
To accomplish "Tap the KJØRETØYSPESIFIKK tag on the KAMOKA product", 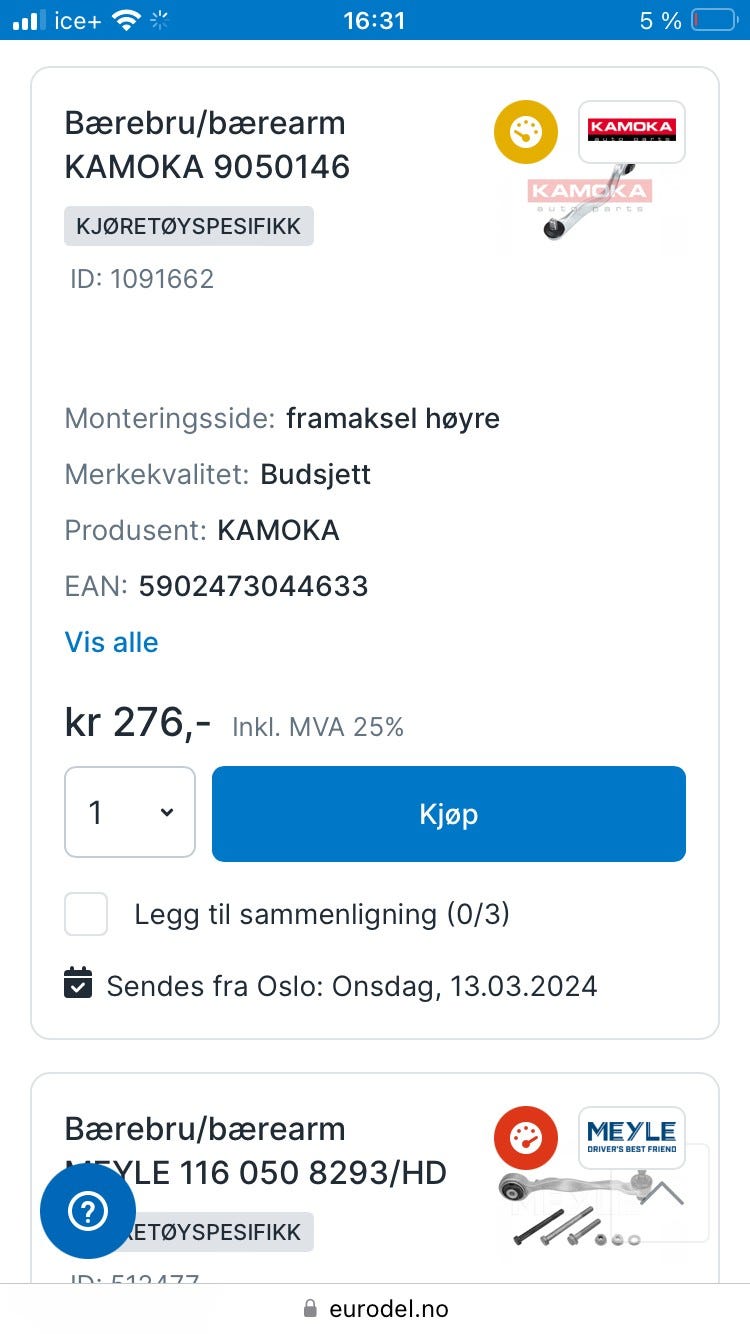I will tap(189, 226).
